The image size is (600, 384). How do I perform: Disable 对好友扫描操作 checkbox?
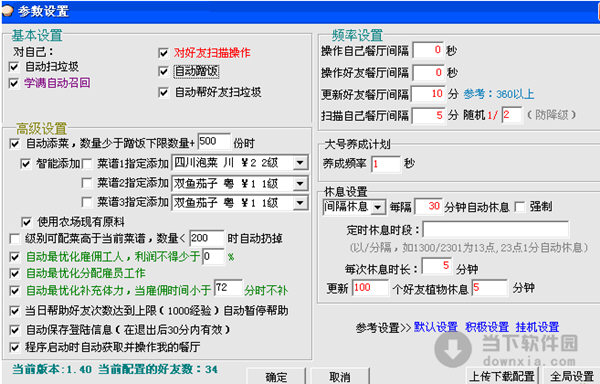[163, 53]
